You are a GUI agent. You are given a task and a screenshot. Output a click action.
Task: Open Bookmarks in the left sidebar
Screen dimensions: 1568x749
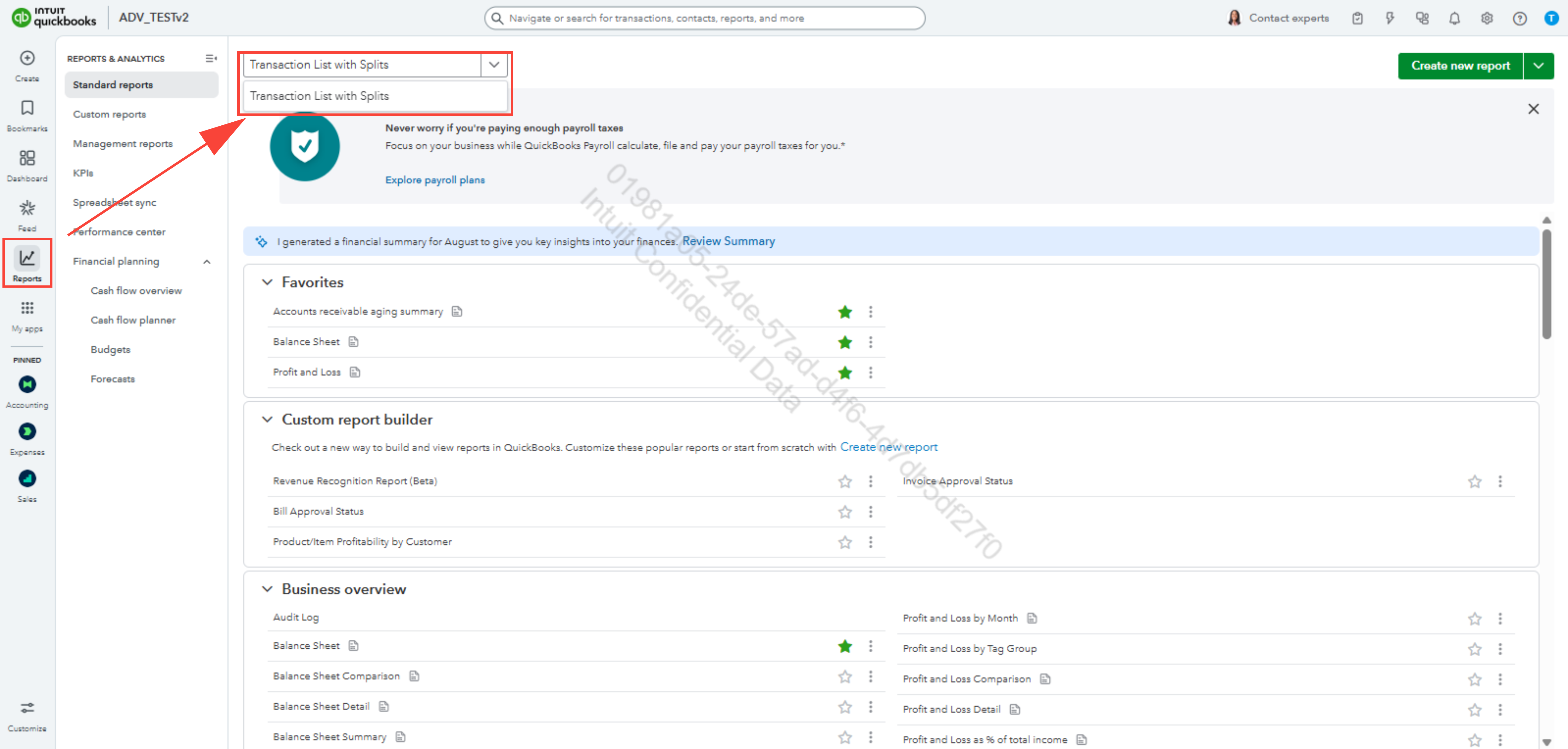pyautogui.click(x=27, y=108)
